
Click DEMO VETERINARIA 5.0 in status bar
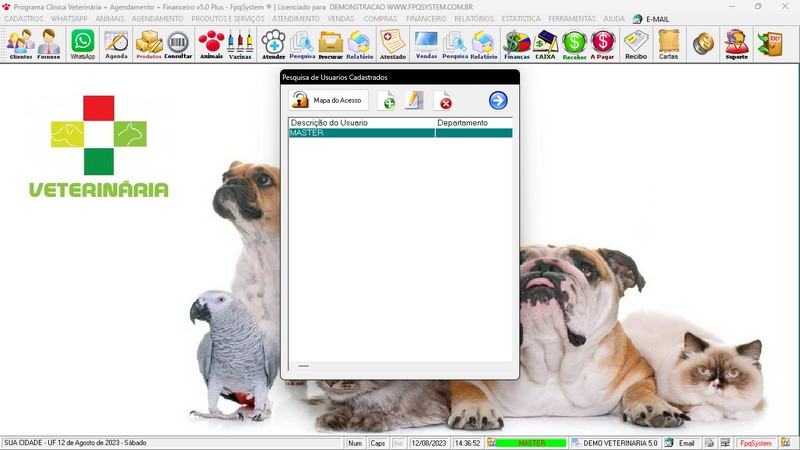coord(614,443)
